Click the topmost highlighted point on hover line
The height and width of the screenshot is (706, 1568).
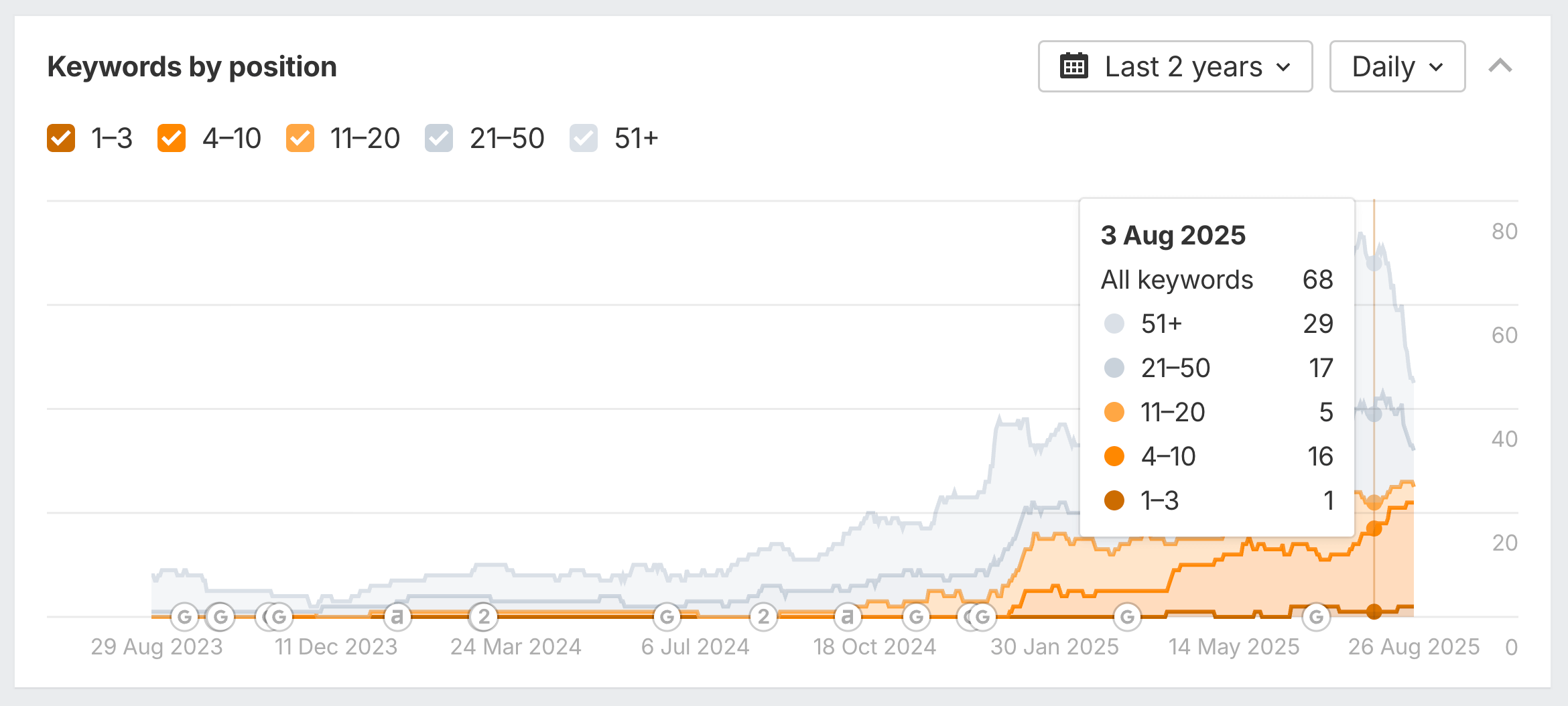pyautogui.click(x=1374, y=263)
